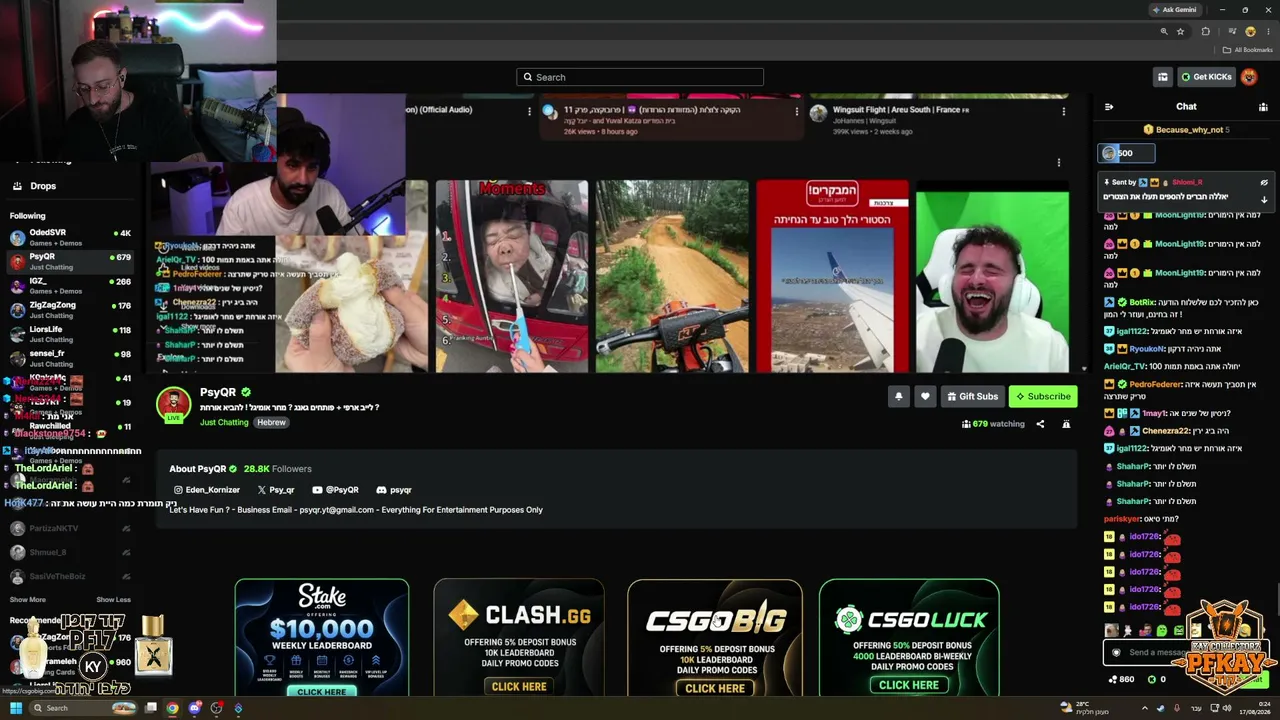The image size is (1280, 720).
Task: Open LiorsLife channel in Following list
Action: (70, 334)
